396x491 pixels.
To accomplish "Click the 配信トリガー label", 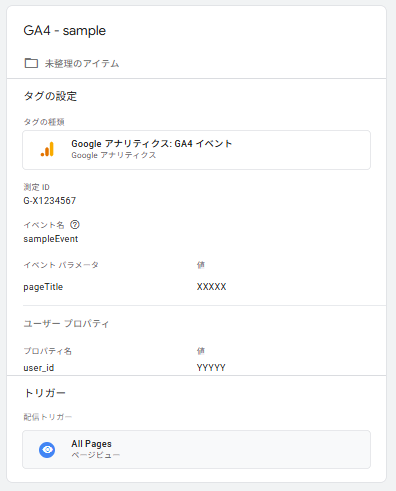I will (48, 417).
